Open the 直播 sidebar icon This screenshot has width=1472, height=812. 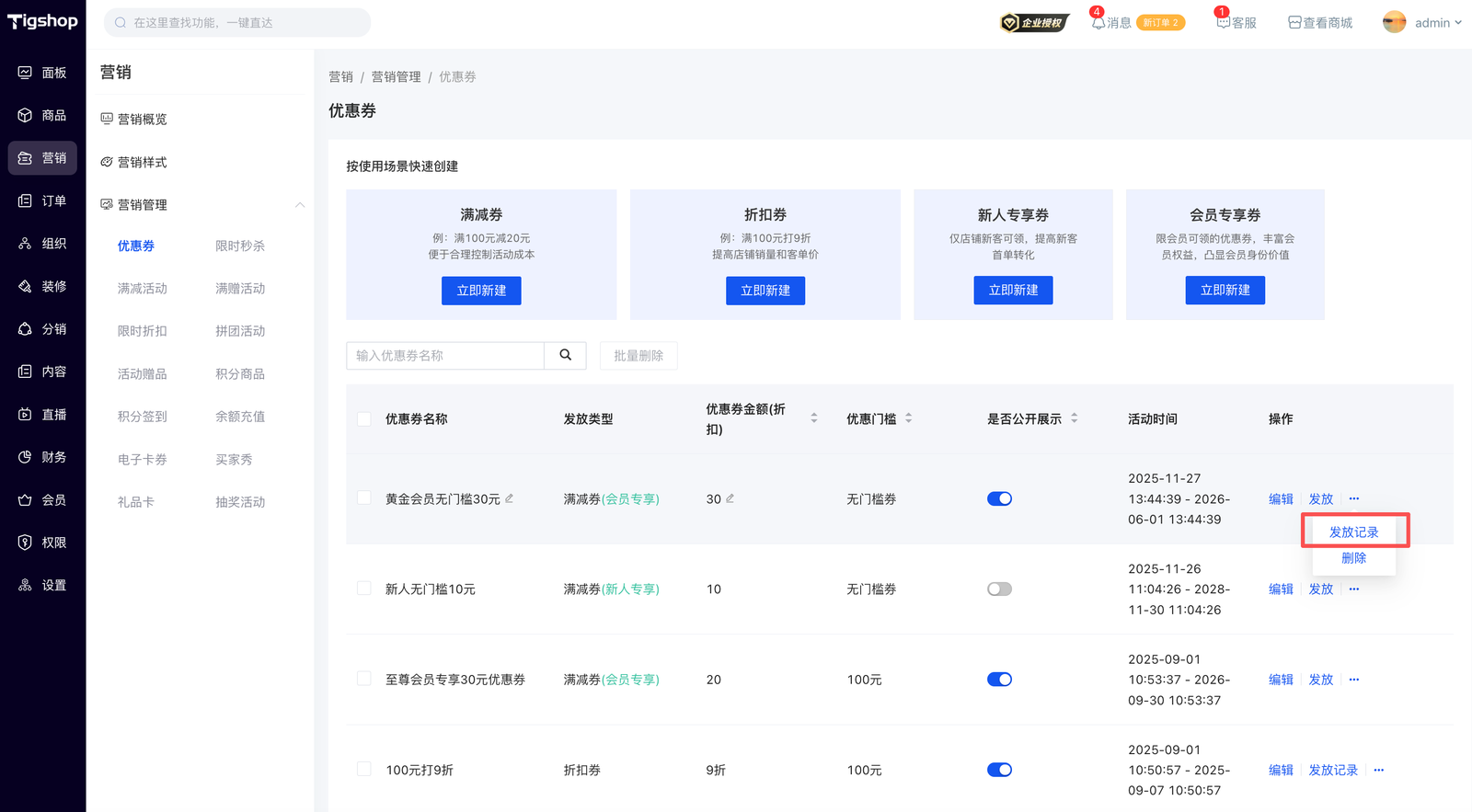click(x=25, y=415)
